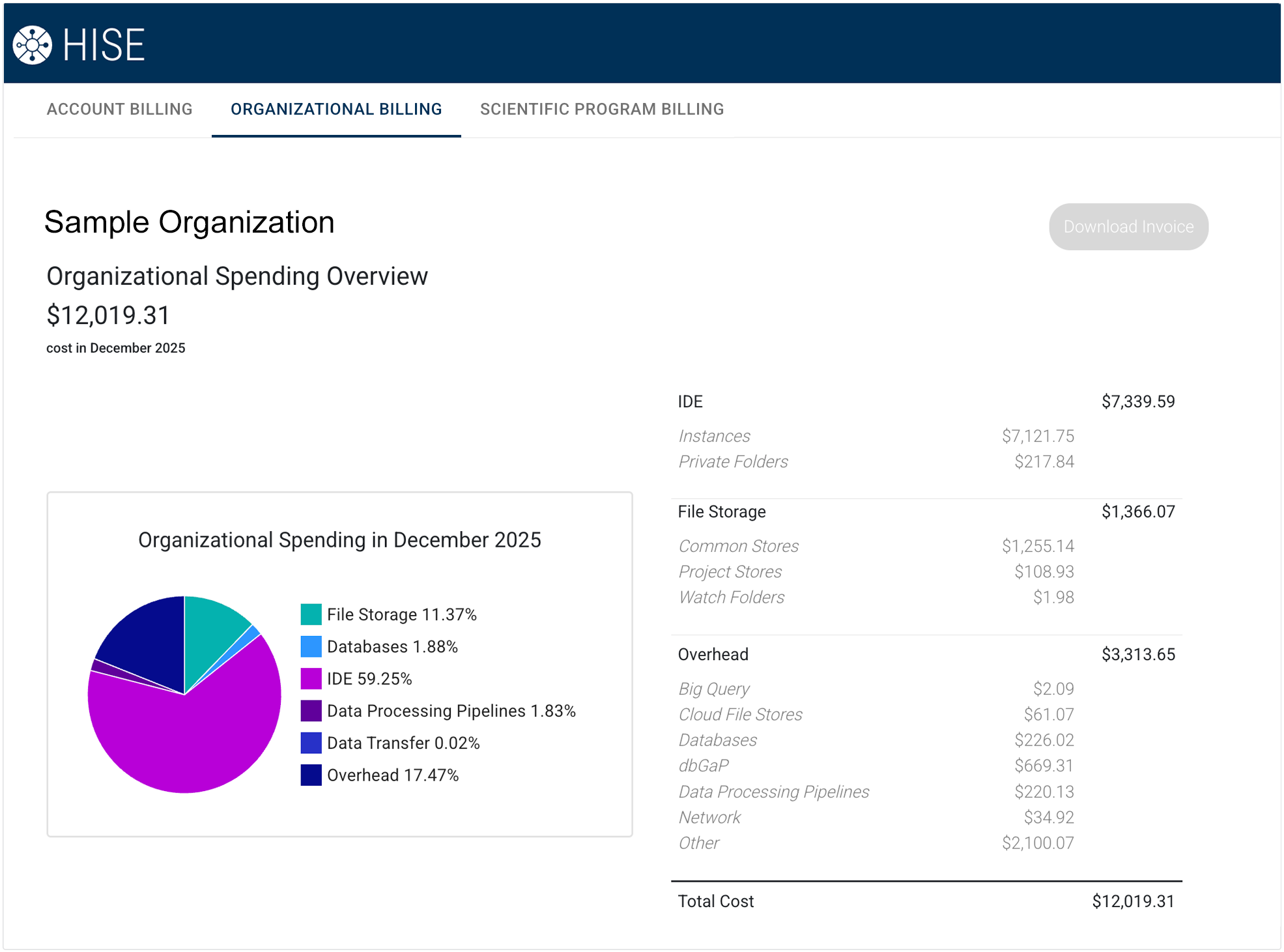
Task: Click the HISE logo icon
Action: click(x=32, y=45)
